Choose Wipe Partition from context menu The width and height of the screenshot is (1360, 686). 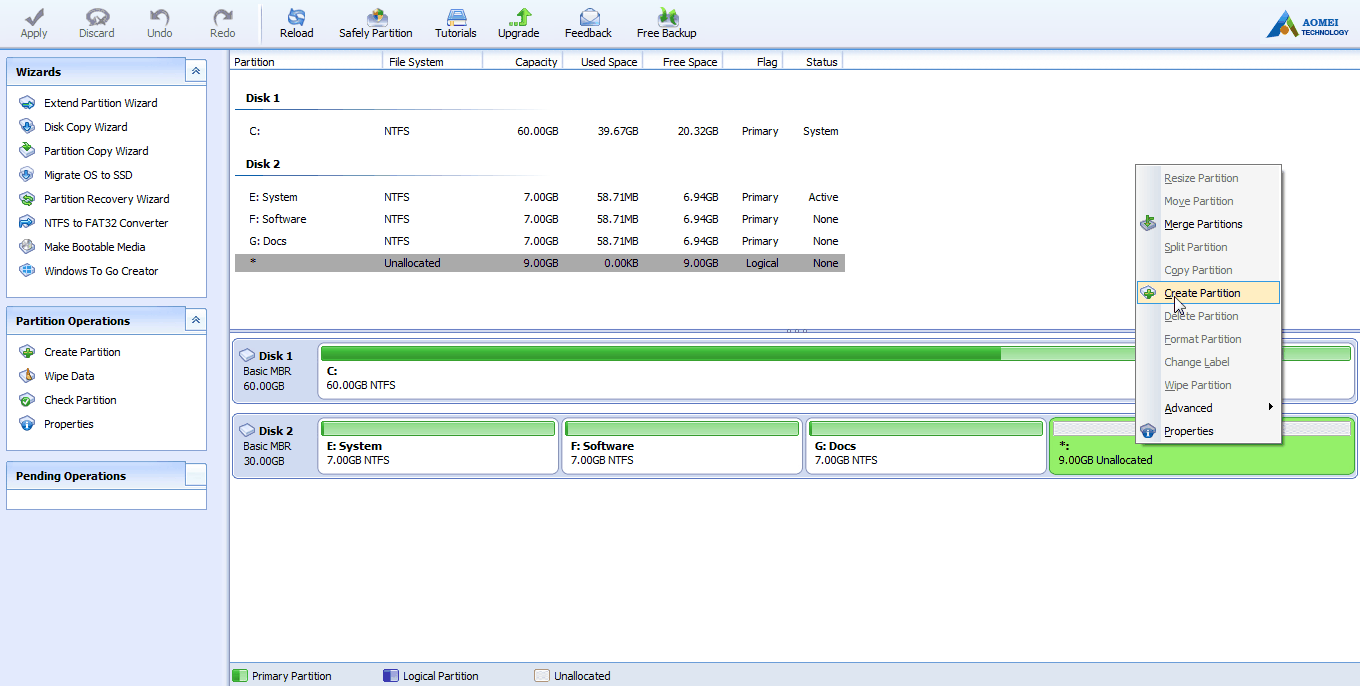click(1208, 385)
